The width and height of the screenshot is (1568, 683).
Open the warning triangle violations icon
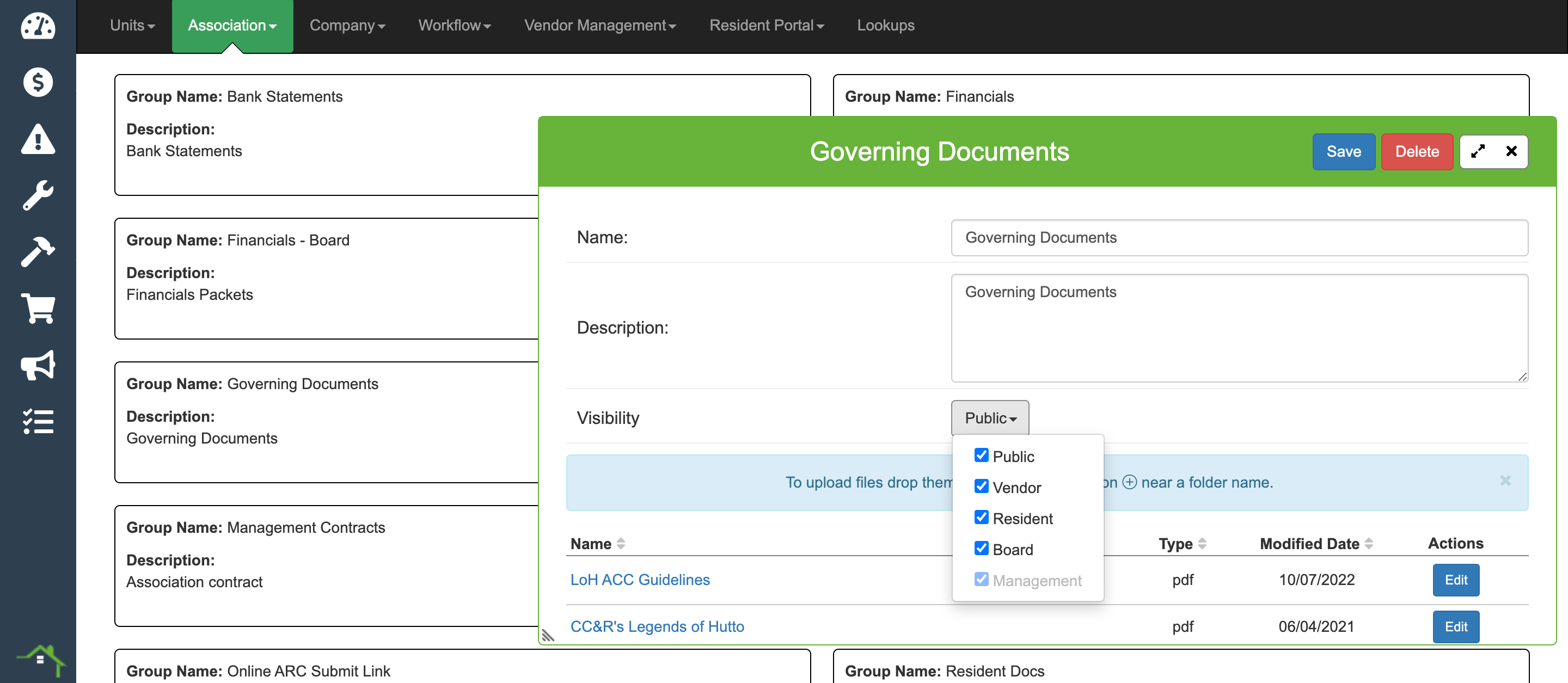(x=38, y=139)
